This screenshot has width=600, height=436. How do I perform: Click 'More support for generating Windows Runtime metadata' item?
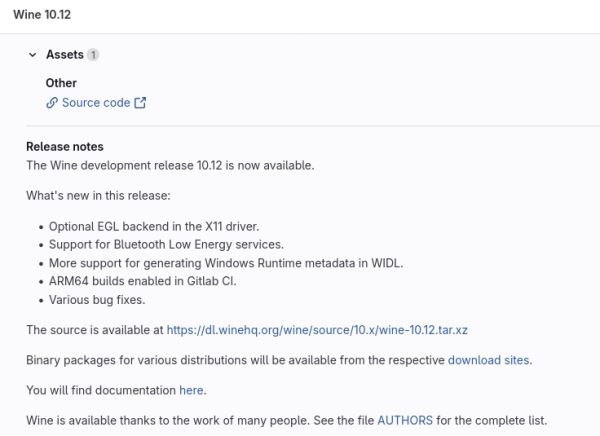click(226, 263)
